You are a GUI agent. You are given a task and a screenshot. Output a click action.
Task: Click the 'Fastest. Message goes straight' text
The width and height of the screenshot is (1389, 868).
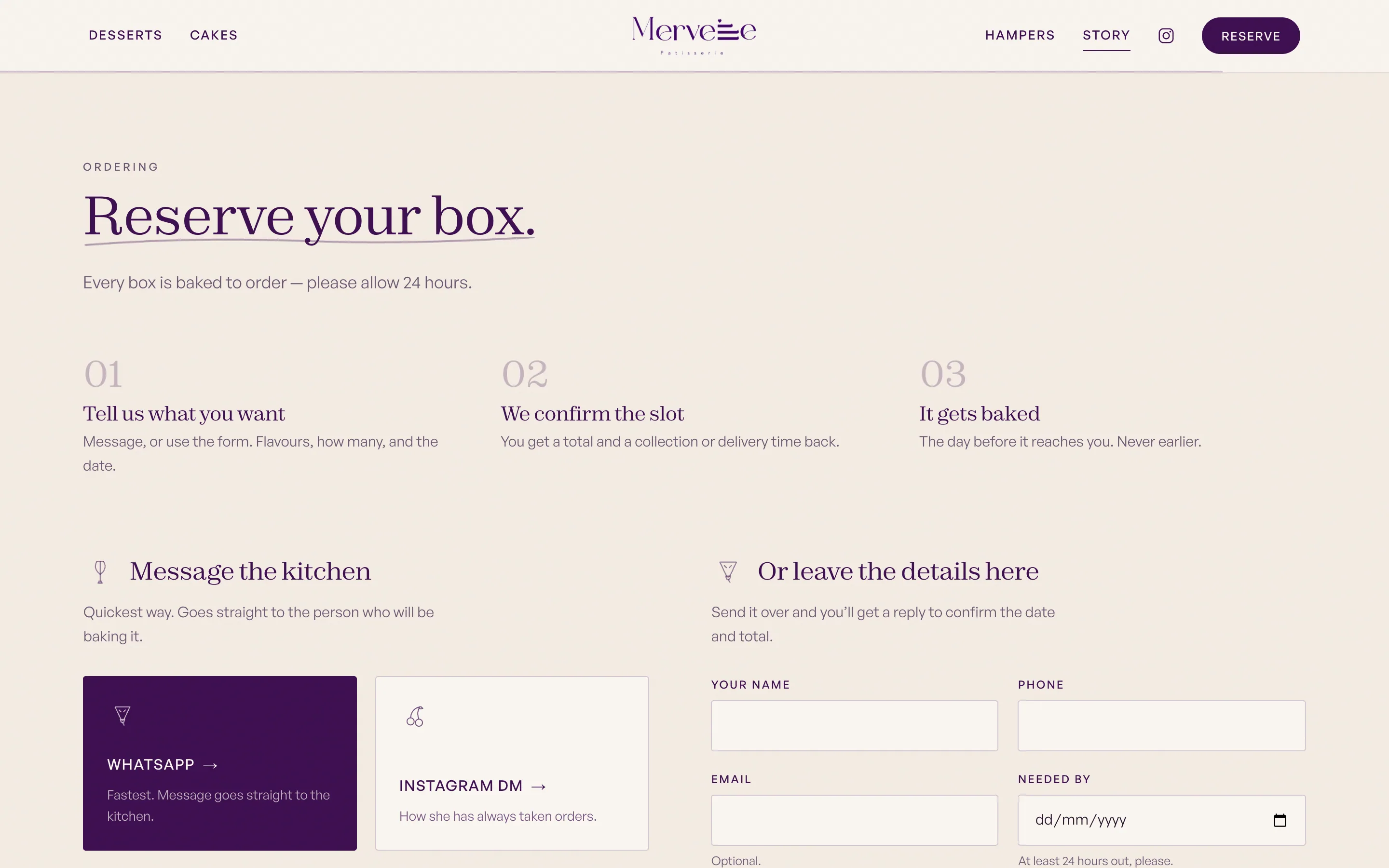pyautogui.click(x=218, y=805)
